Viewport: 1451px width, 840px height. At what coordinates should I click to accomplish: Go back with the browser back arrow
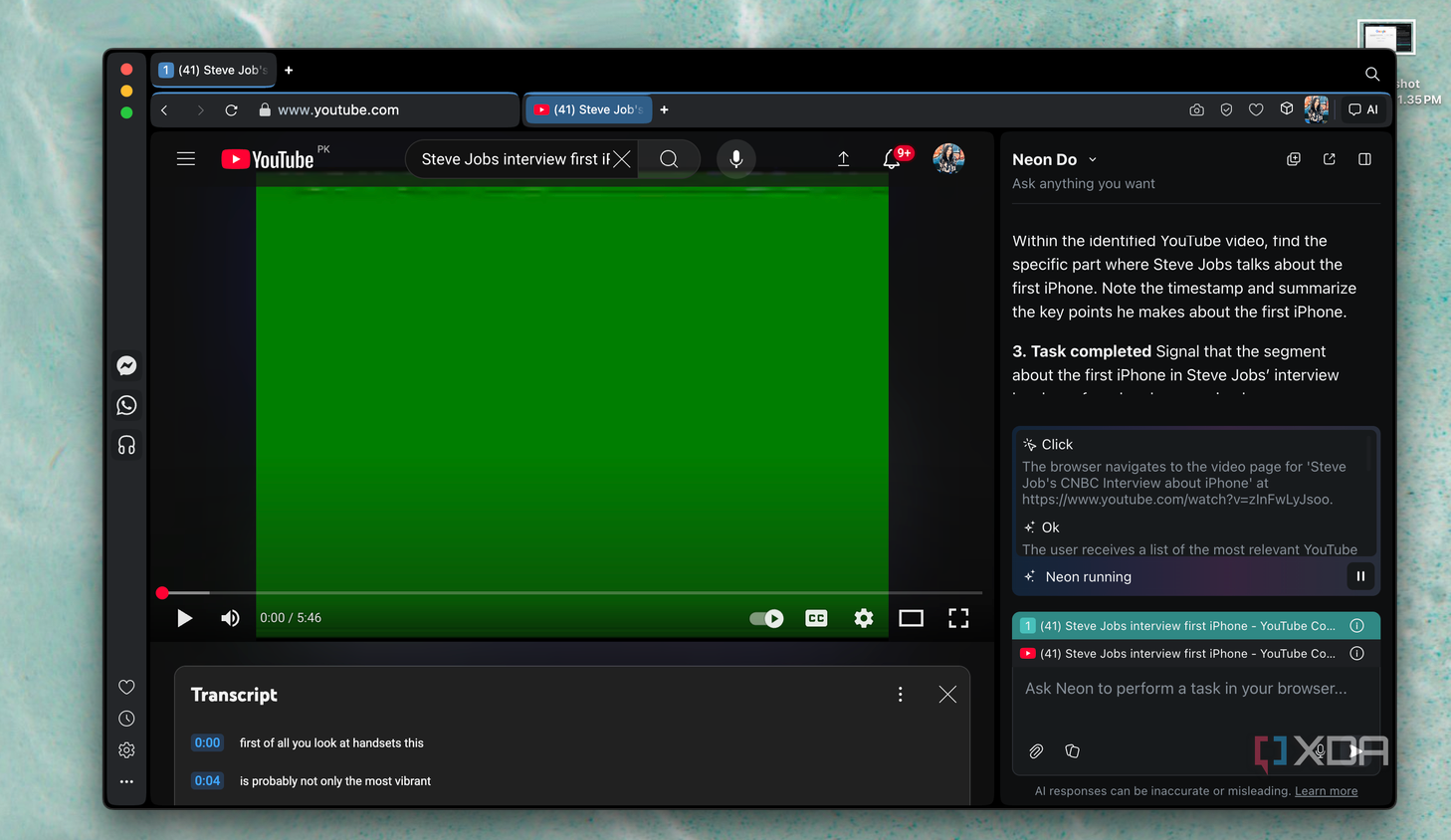(165, 110)
